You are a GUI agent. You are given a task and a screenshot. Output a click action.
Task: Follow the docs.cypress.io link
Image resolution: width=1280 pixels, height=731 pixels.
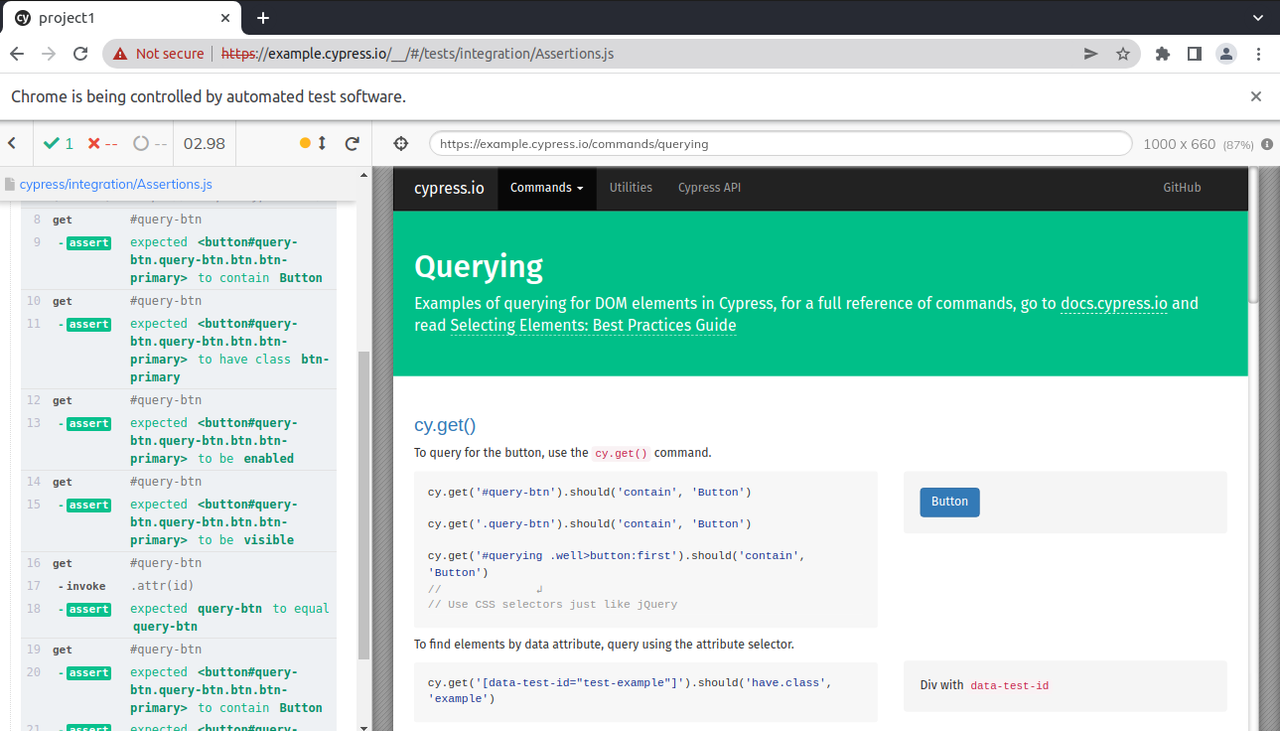point(1114,304)
